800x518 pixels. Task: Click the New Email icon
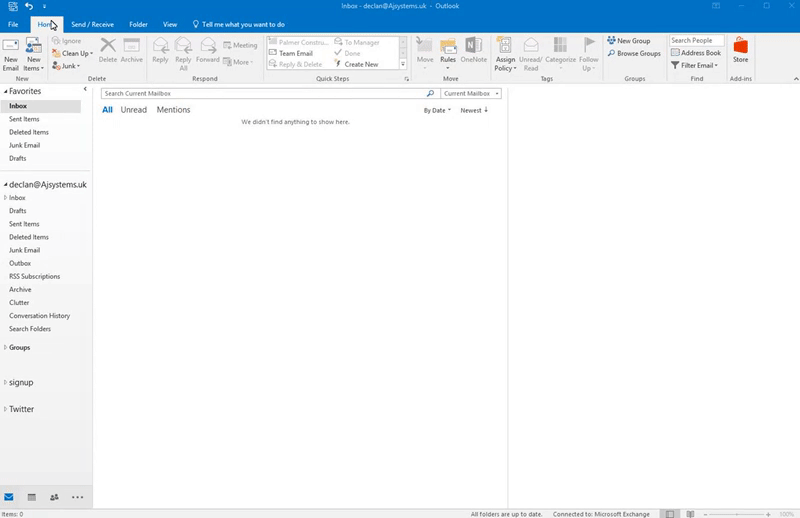pos(11,50)
